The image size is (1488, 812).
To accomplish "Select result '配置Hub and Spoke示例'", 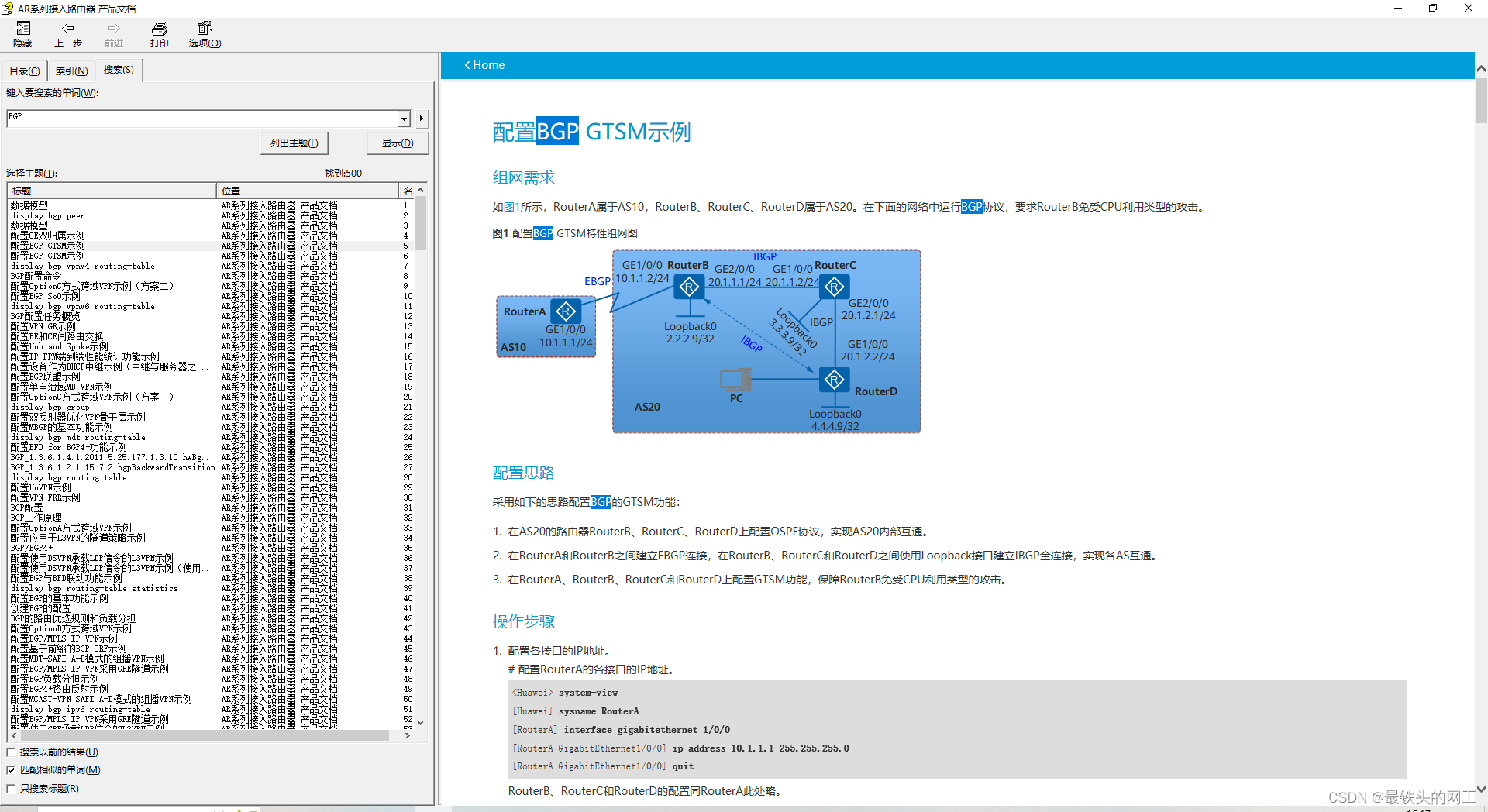I will (60, 347).
